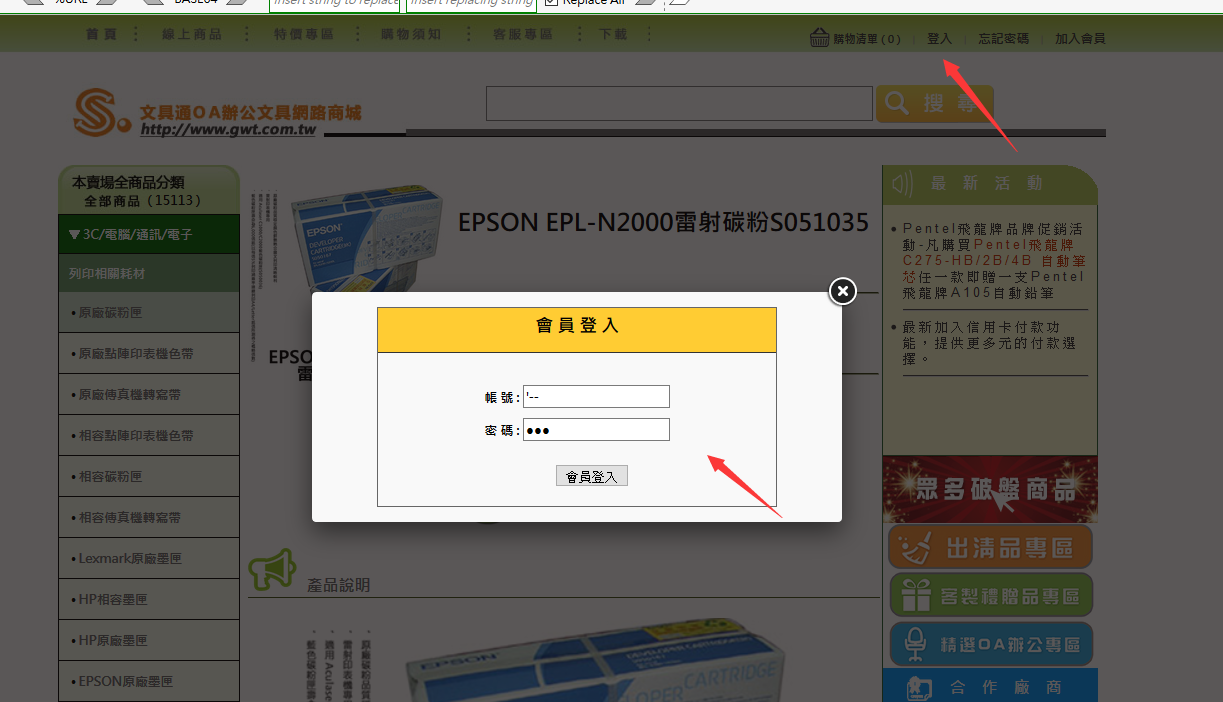Go to 首頁 in the navigation bar

pyautogui.click(x=101, y=34)
